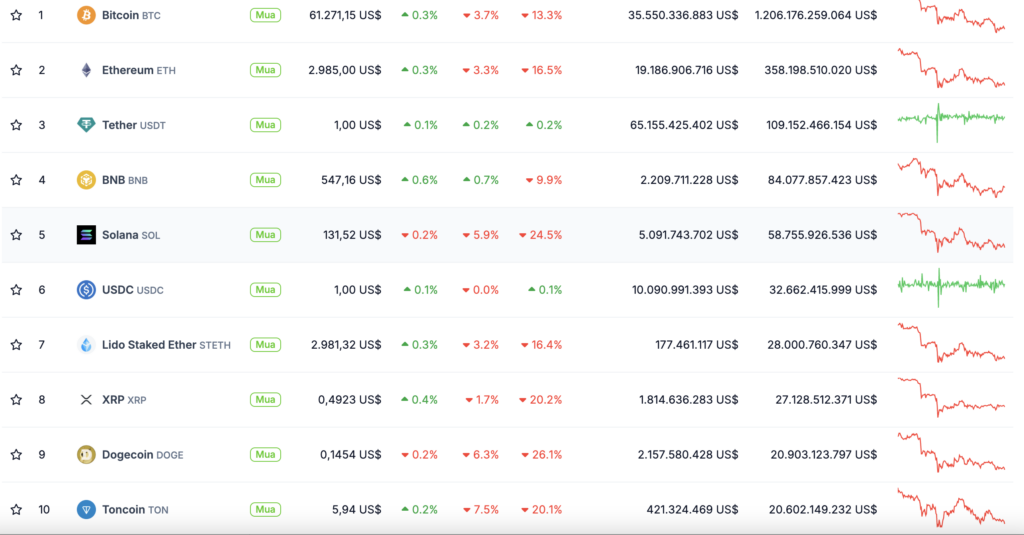Mark Tether as favorite with star
The width and height of the screenshot is (1024, 535).
tap(16, 125)
